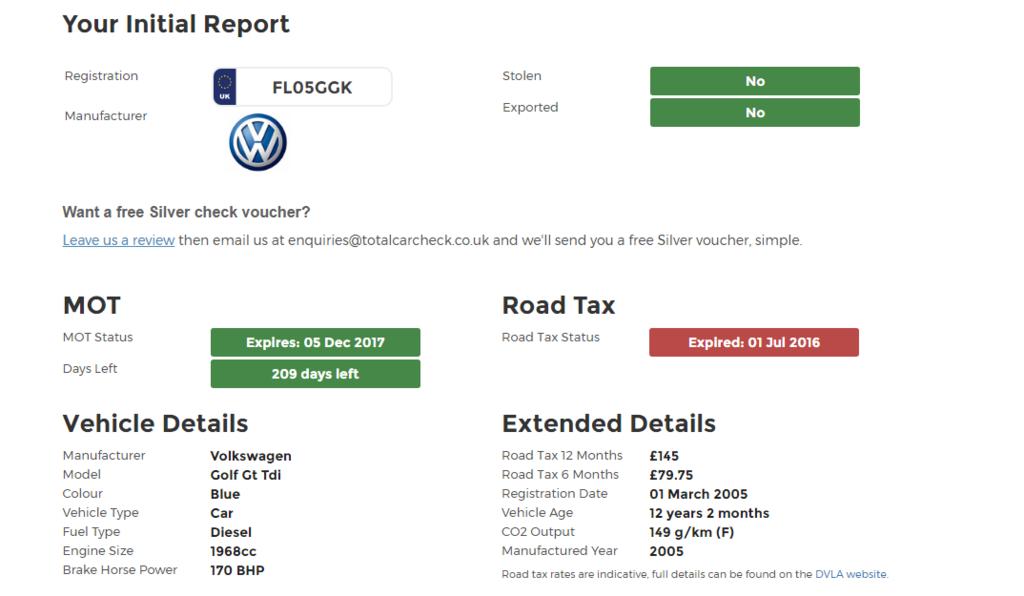Viewport: 1024px width, 596px height.
Task: Select the '01 March 2005' registration date
Action: (x=698, y=494)
